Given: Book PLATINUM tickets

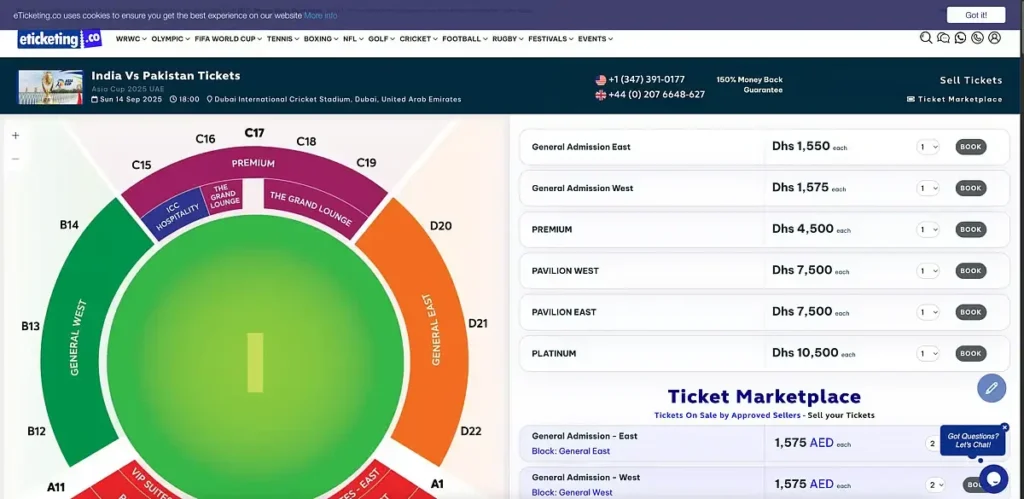Looking at the screenshot, I should coord(970,354).
